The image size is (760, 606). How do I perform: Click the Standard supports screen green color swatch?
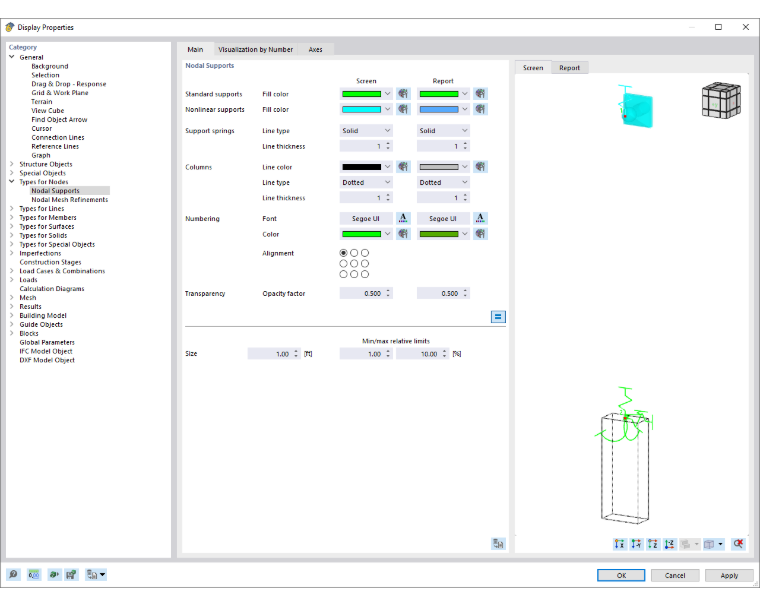(362, 94)
